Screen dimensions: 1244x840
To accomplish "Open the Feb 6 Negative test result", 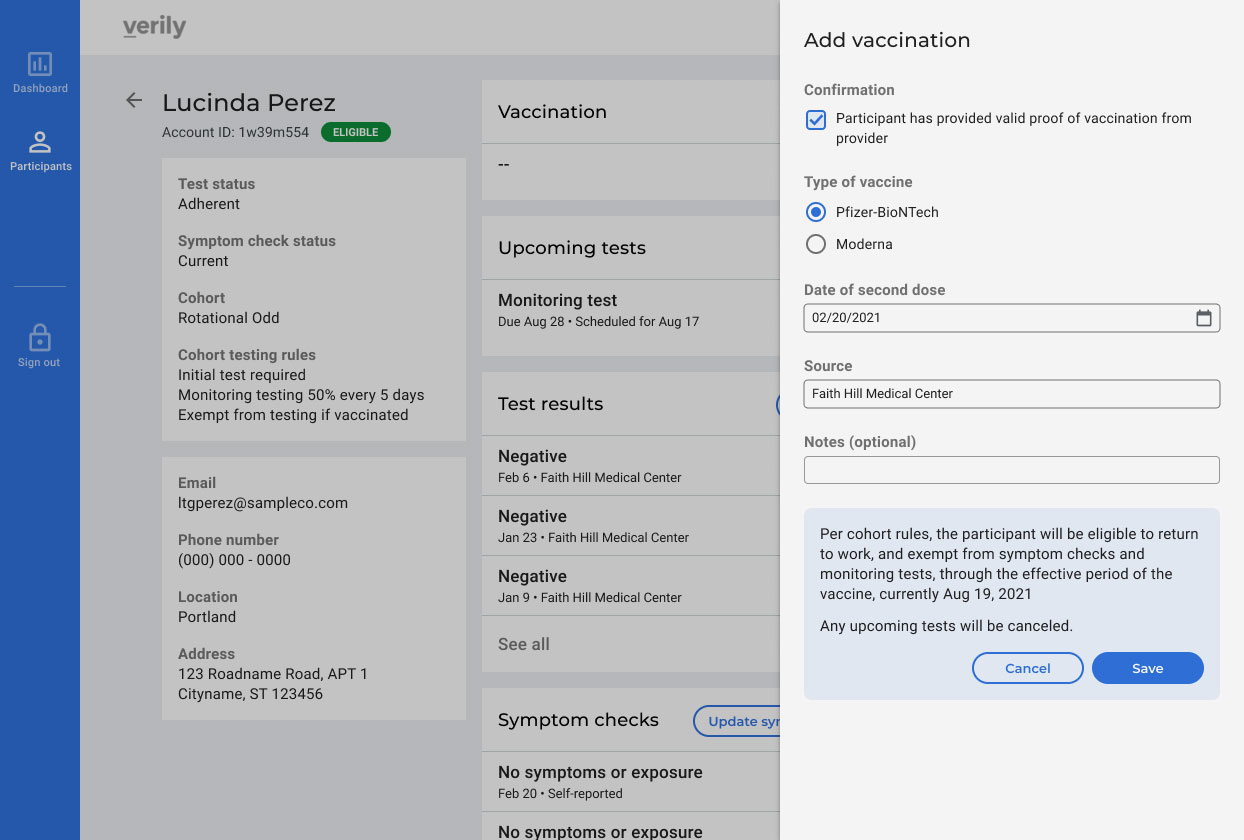I will (631, 466).
